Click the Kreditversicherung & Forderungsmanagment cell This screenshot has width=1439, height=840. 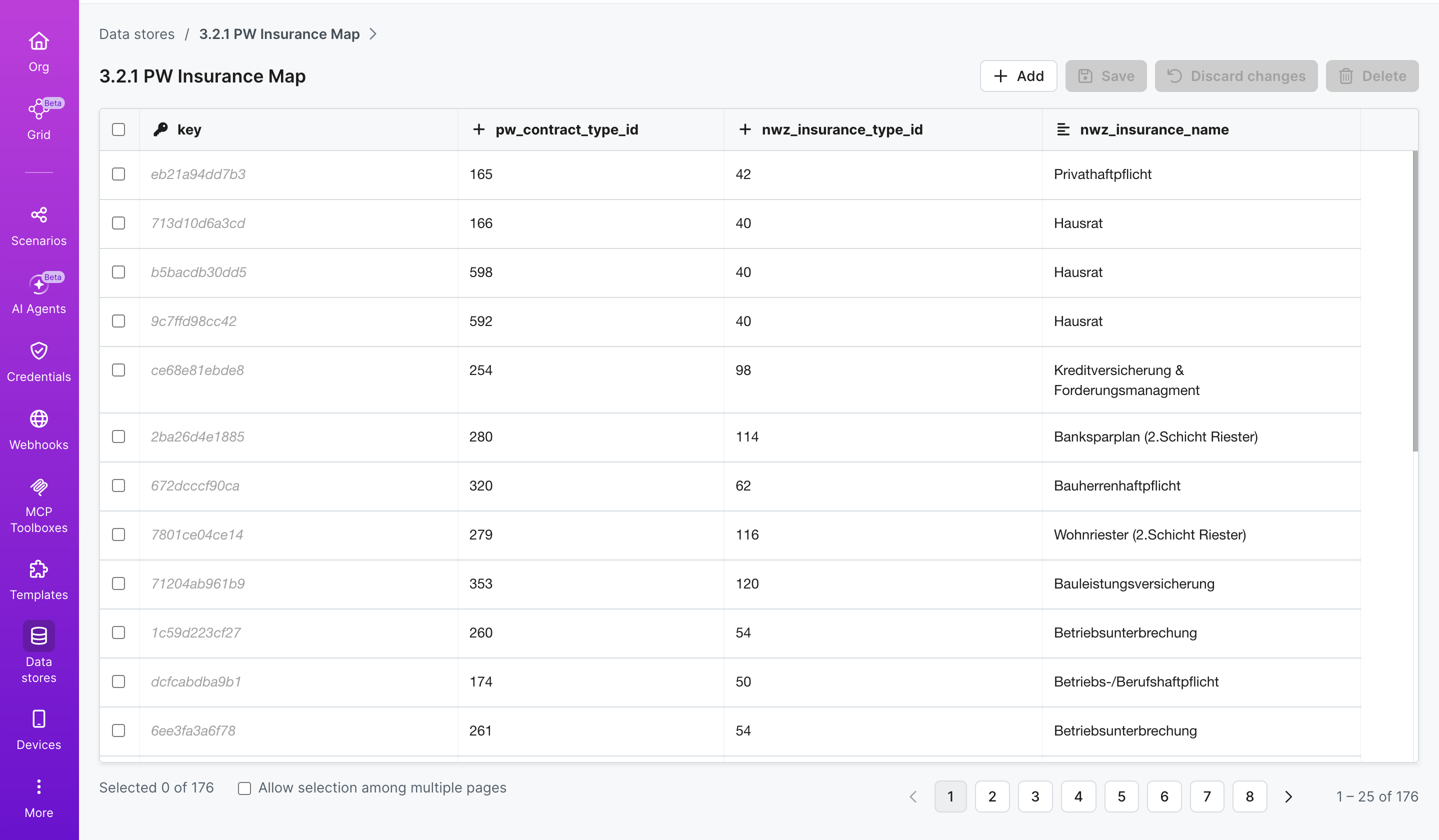coord(1201,380)
